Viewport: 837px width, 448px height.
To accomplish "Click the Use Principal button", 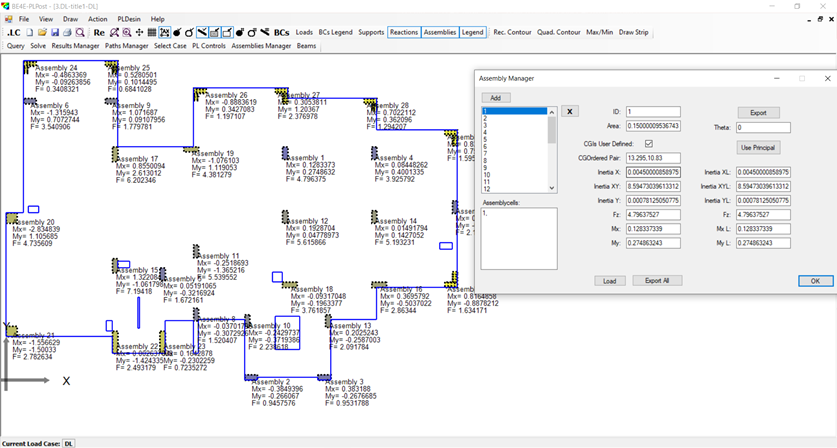I will pyautogui.click(x=758, y=147).
